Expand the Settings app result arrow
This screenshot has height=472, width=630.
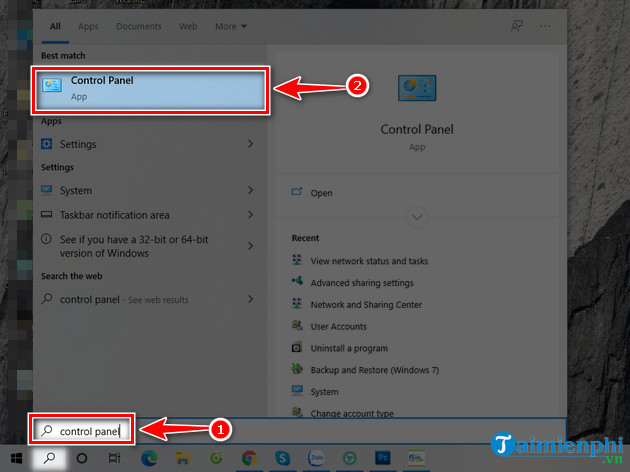point(250,143)
